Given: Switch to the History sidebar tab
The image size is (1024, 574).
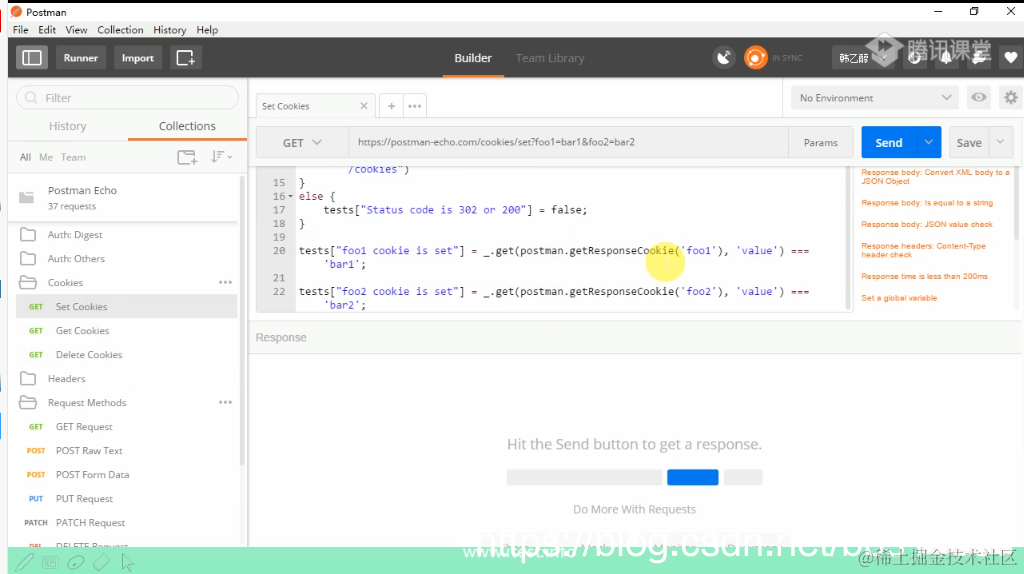Looking at the screenshot, I should 68,126.
